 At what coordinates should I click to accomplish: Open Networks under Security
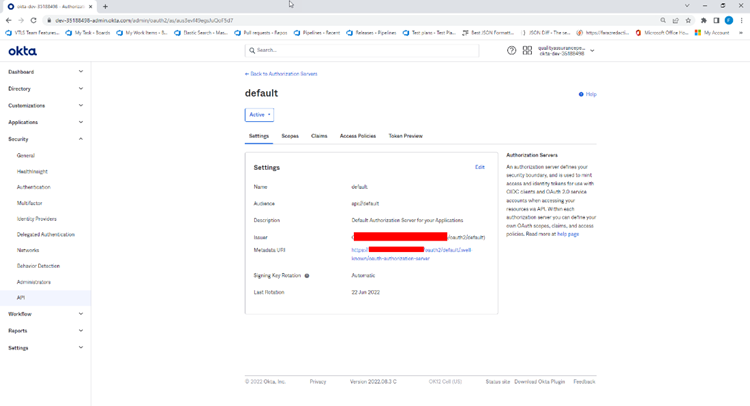pyautogui.click(x=28, y=250)
